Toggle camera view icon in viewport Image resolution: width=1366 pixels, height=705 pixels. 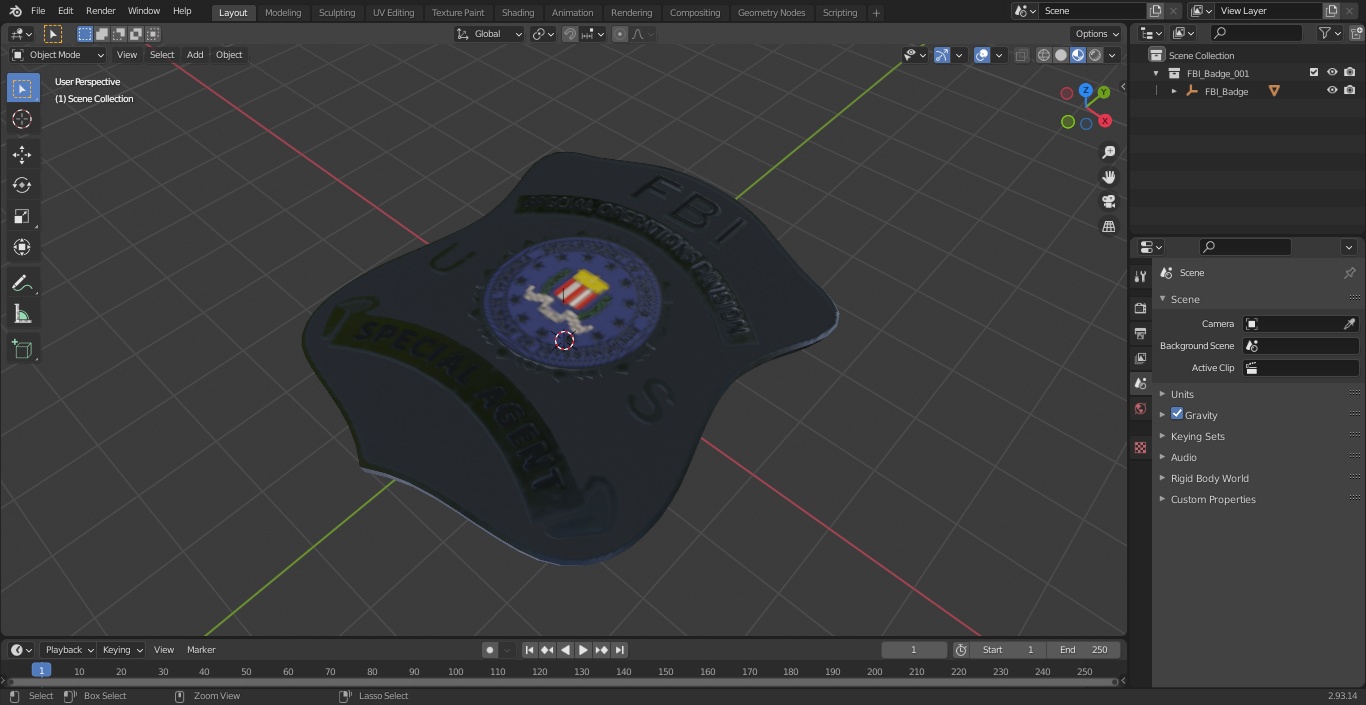pos(1108,202)
